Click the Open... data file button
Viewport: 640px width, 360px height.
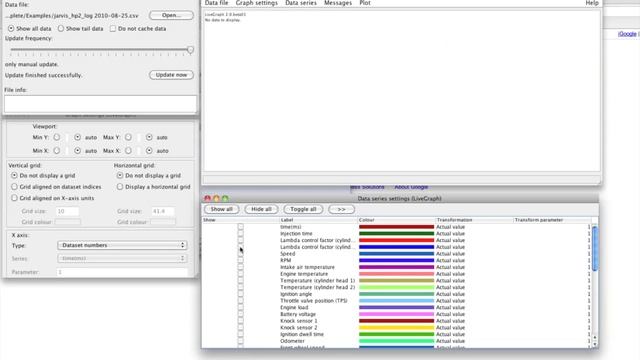click(171, 15)
